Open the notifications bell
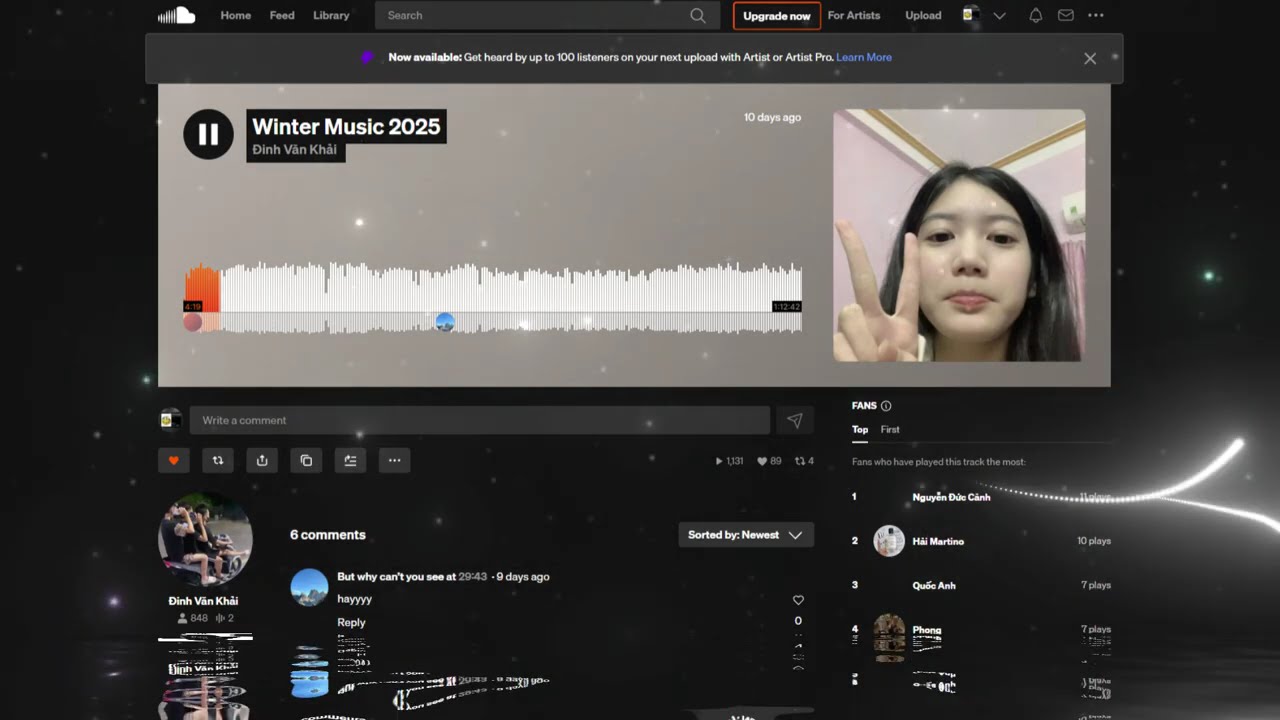 click(x=1036, y=15)
